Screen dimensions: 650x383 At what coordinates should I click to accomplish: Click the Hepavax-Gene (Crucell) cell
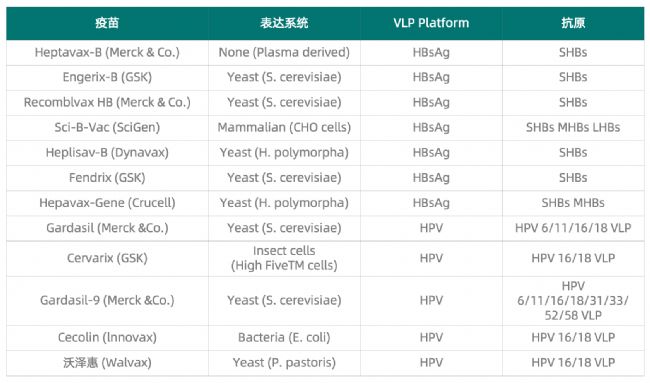[x=107, y=203]
